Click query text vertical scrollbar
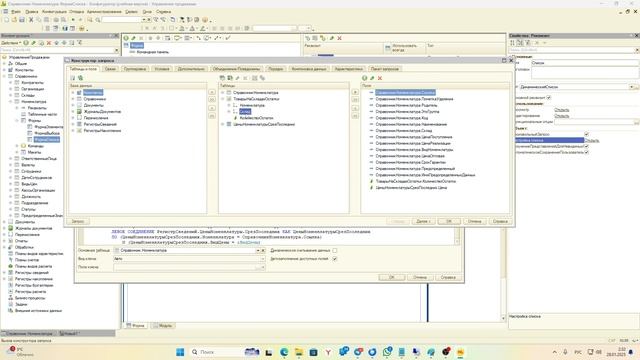The width and height of the screenshot is (640, 360). point(457,236)
